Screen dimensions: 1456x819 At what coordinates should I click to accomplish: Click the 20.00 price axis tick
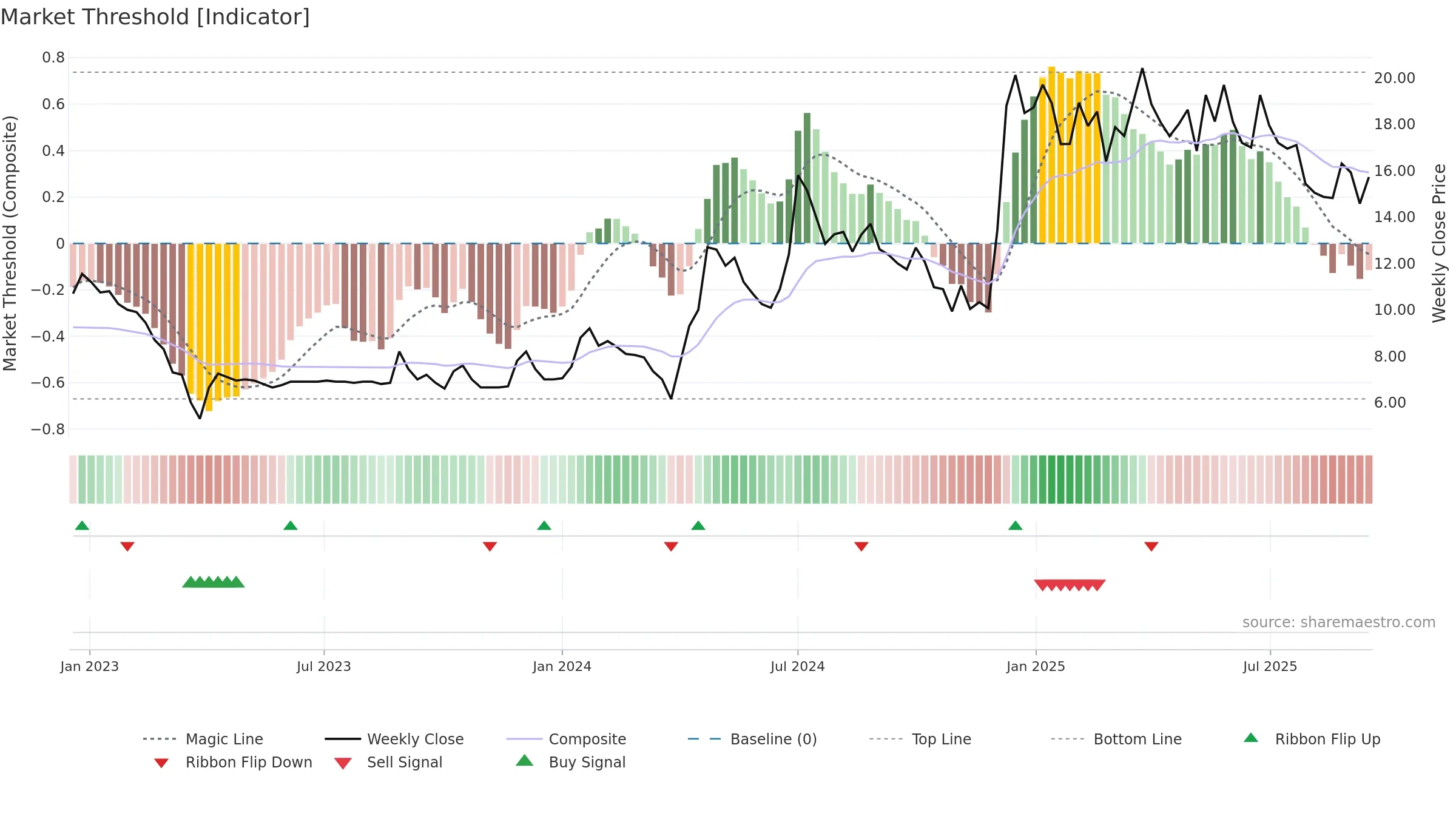[1395, 78]
